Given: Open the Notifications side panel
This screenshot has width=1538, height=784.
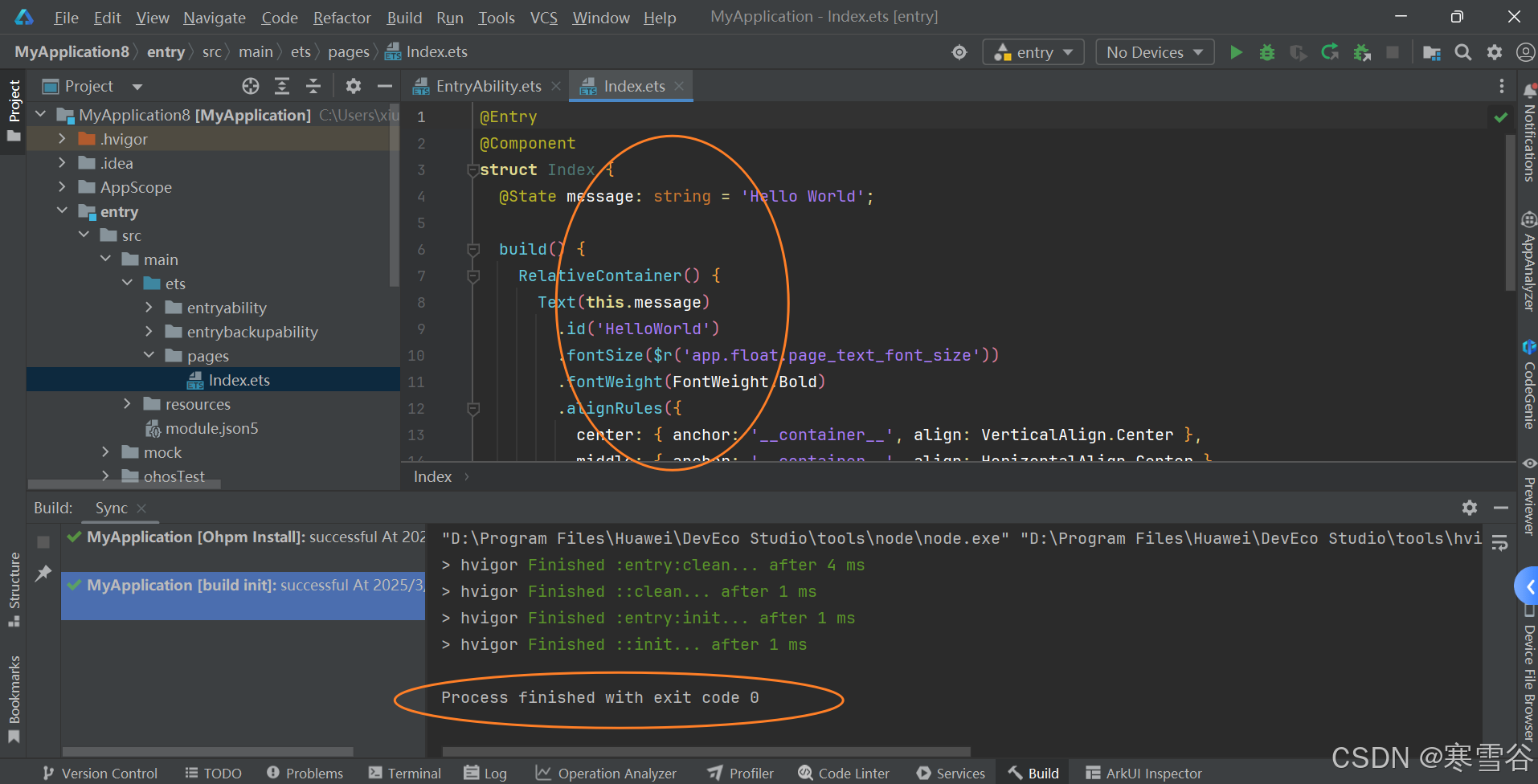Looking at the screenshot, I should [x=1529, y=133].
